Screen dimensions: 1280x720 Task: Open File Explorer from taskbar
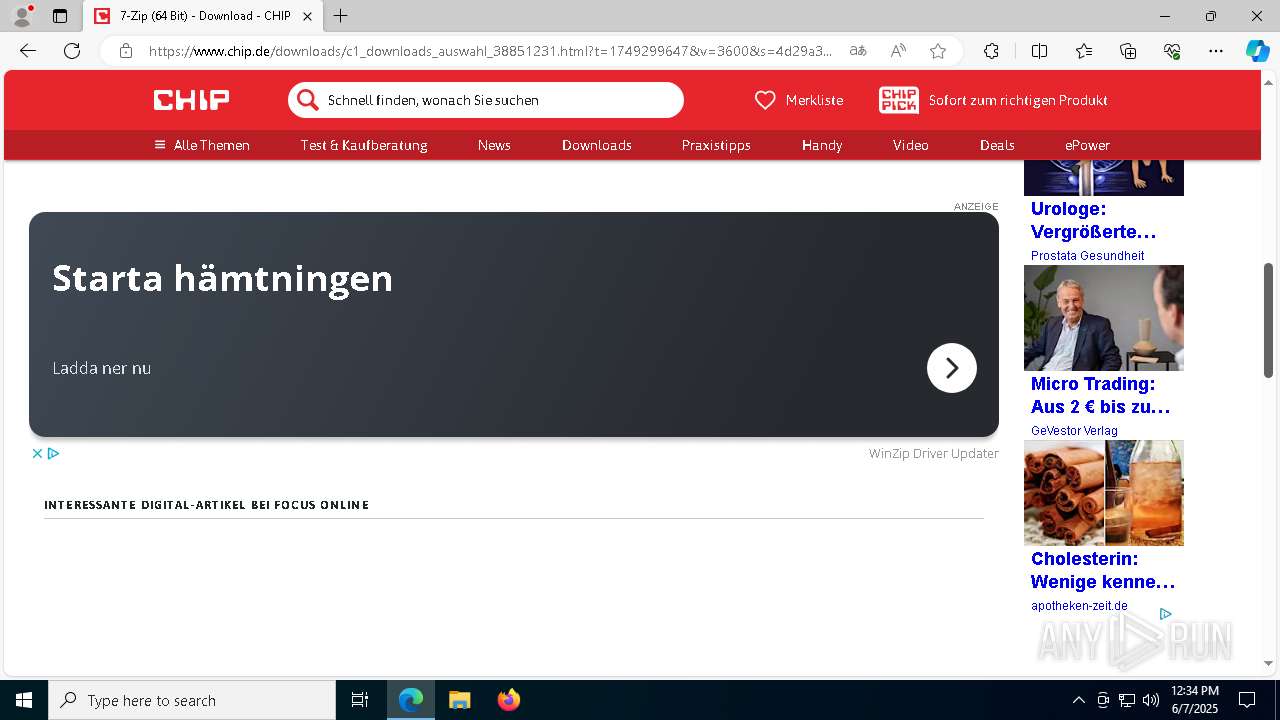pos(459,700)
